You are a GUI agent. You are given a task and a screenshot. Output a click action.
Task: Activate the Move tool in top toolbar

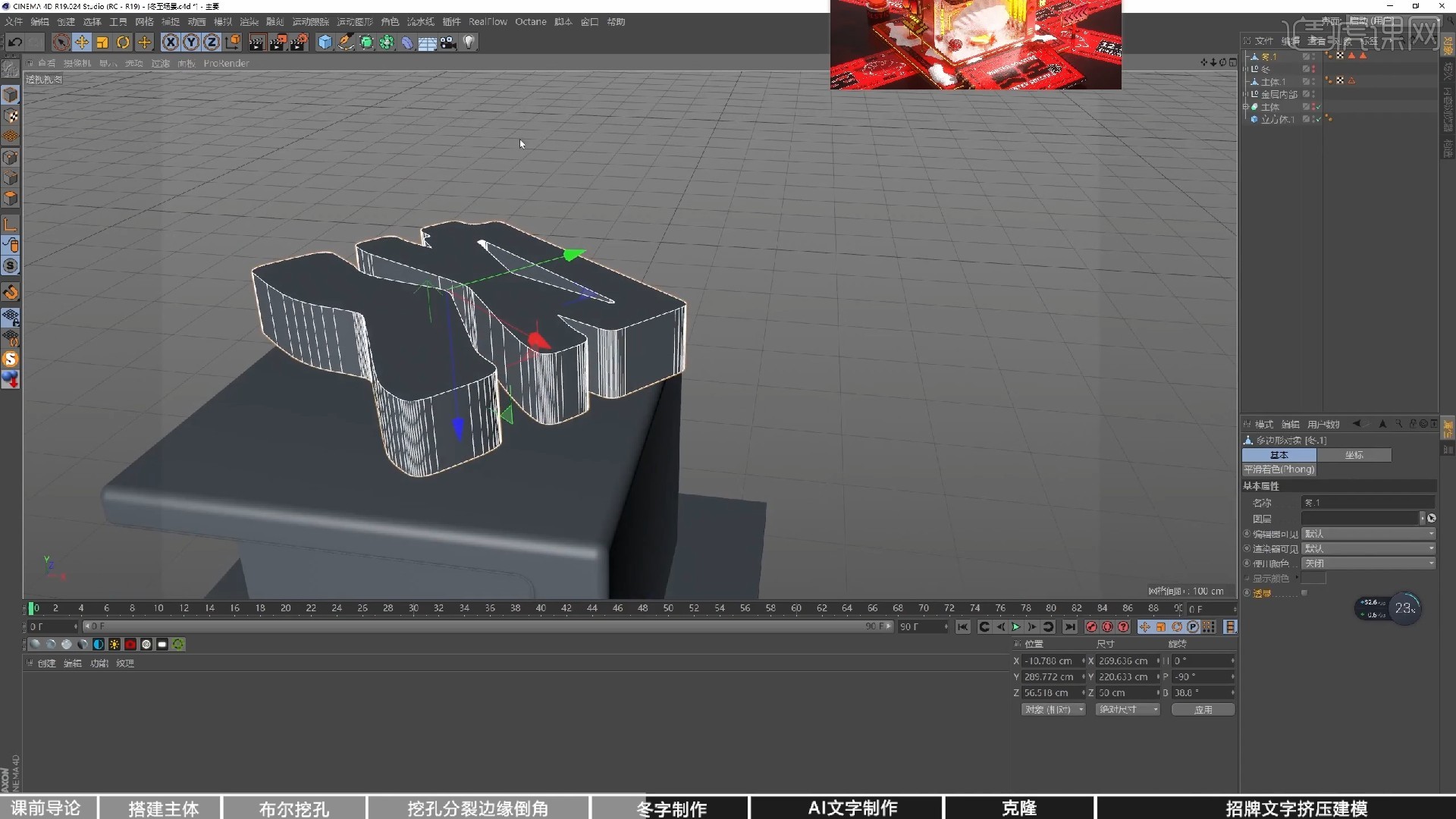click(x=82, y=42)
